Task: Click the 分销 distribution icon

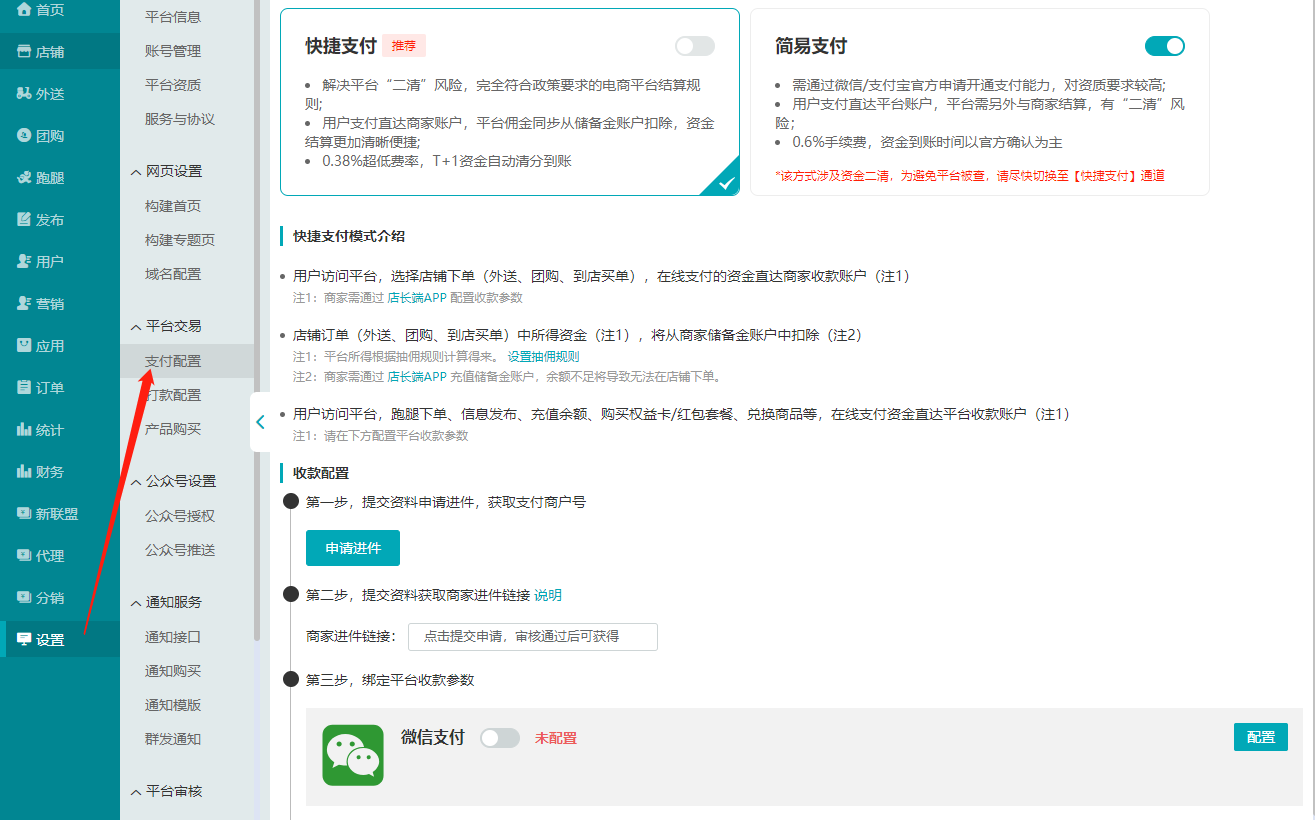Action: click(x=24, y=597)
